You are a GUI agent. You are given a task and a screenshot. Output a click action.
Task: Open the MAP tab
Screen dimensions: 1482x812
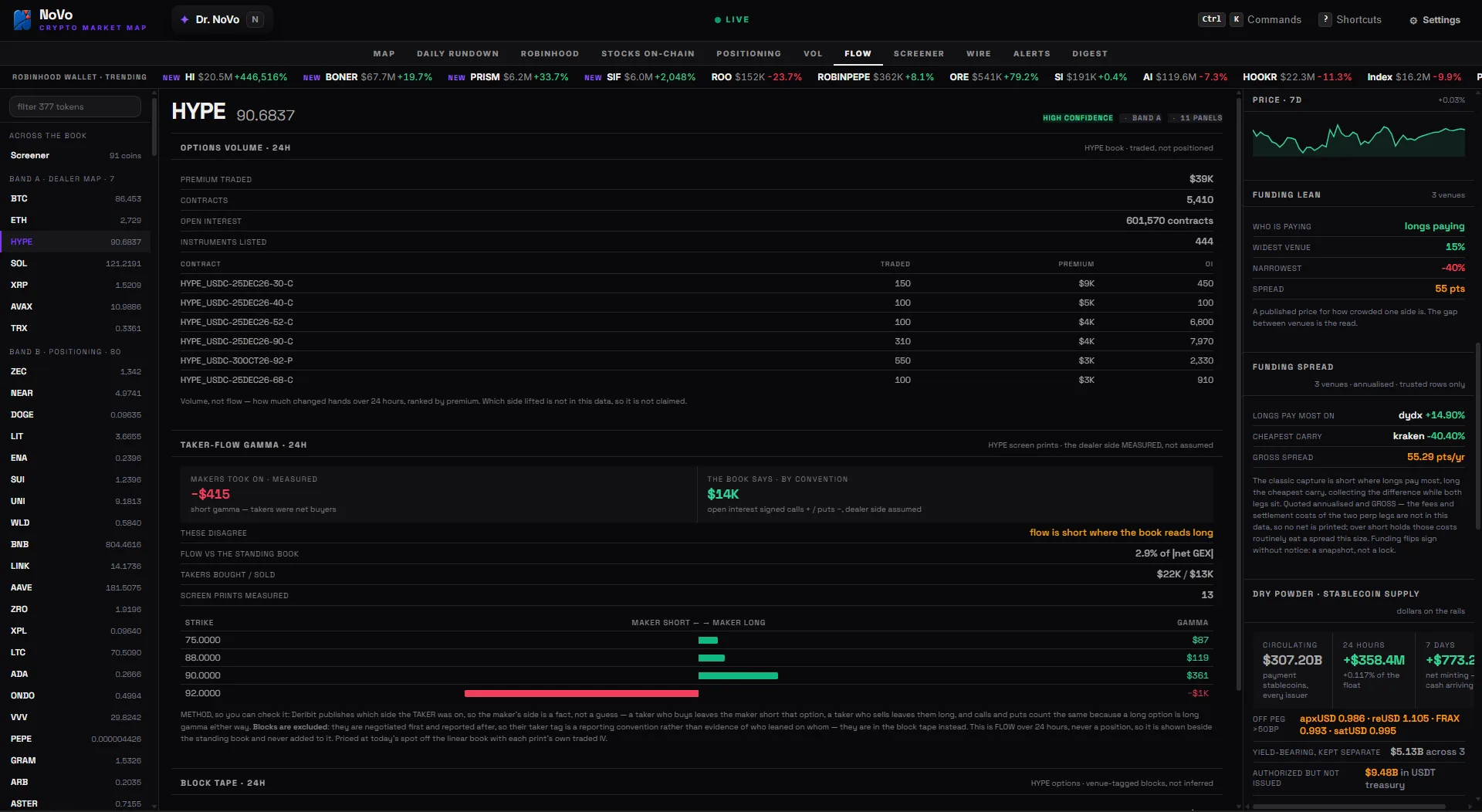click(x=384, y=53)
